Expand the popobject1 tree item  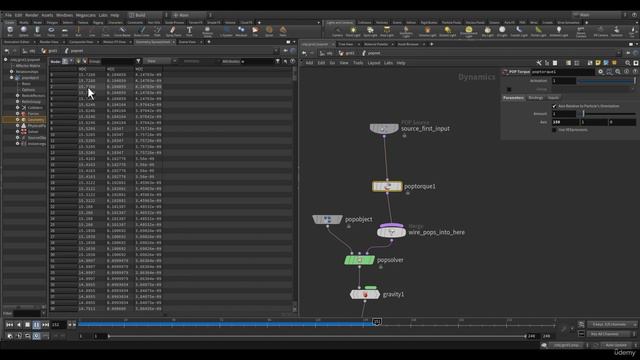coord(12,78)
